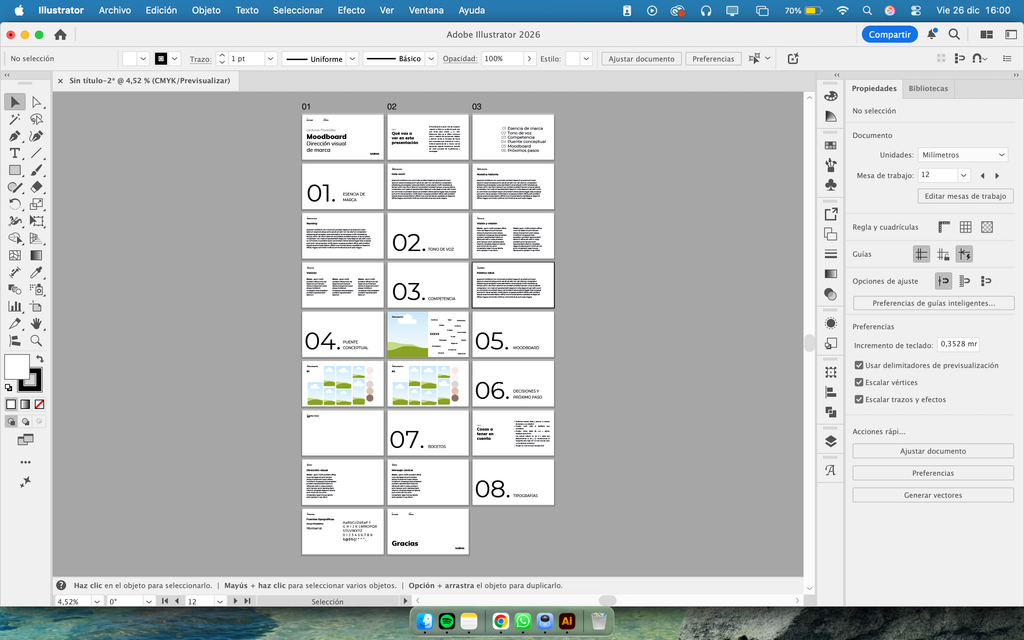Click the white Fill color swatch

(x=17, y=367)
